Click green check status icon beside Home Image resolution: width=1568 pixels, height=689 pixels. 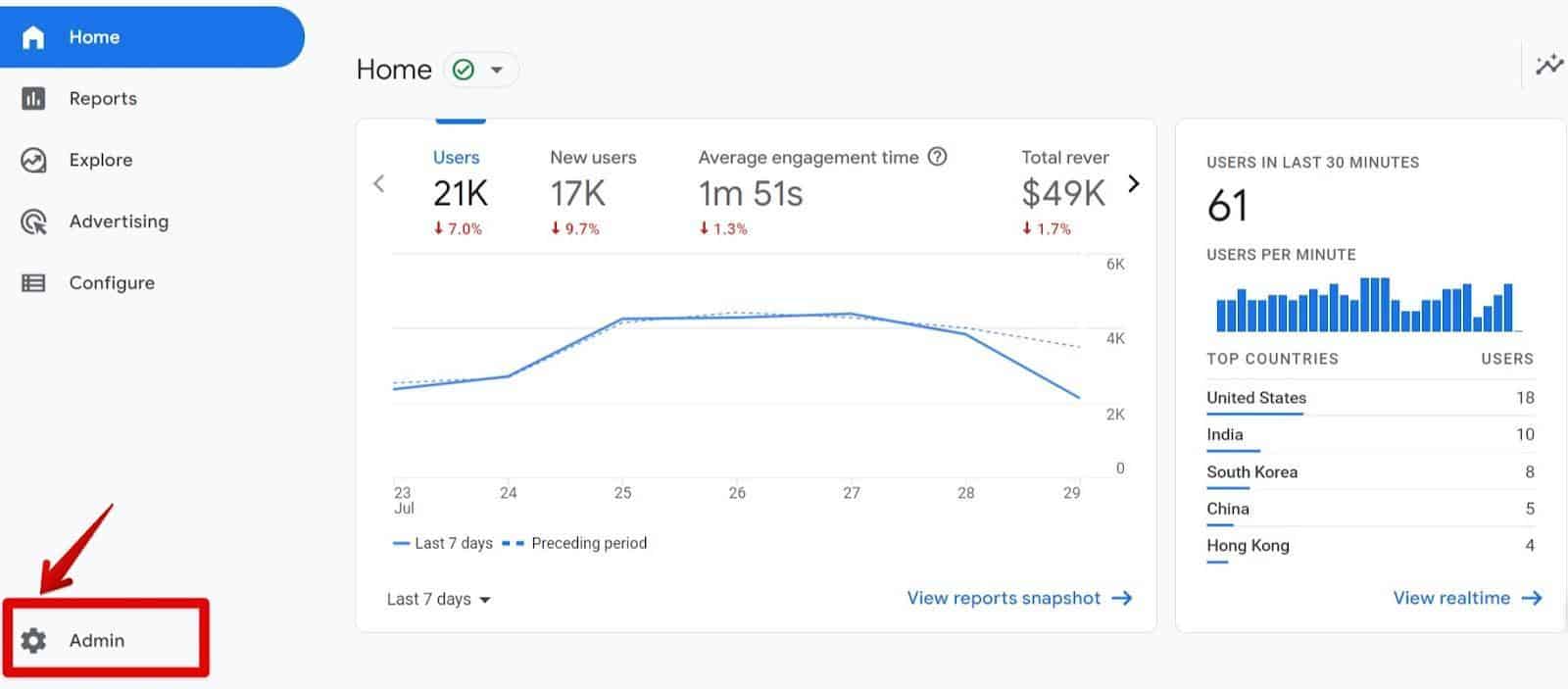[x=464, y=70]
